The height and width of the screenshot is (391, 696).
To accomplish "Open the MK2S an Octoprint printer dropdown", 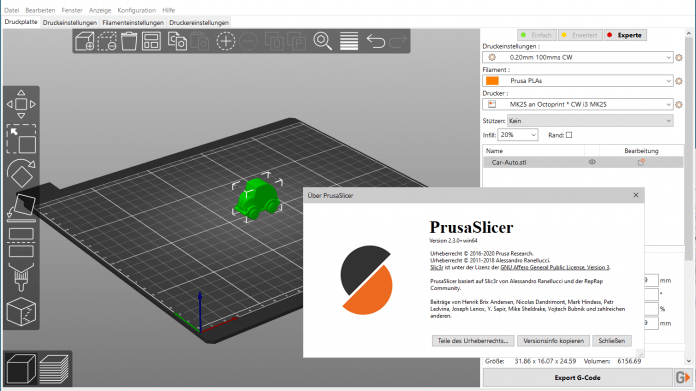I will [x=578, y=104].
